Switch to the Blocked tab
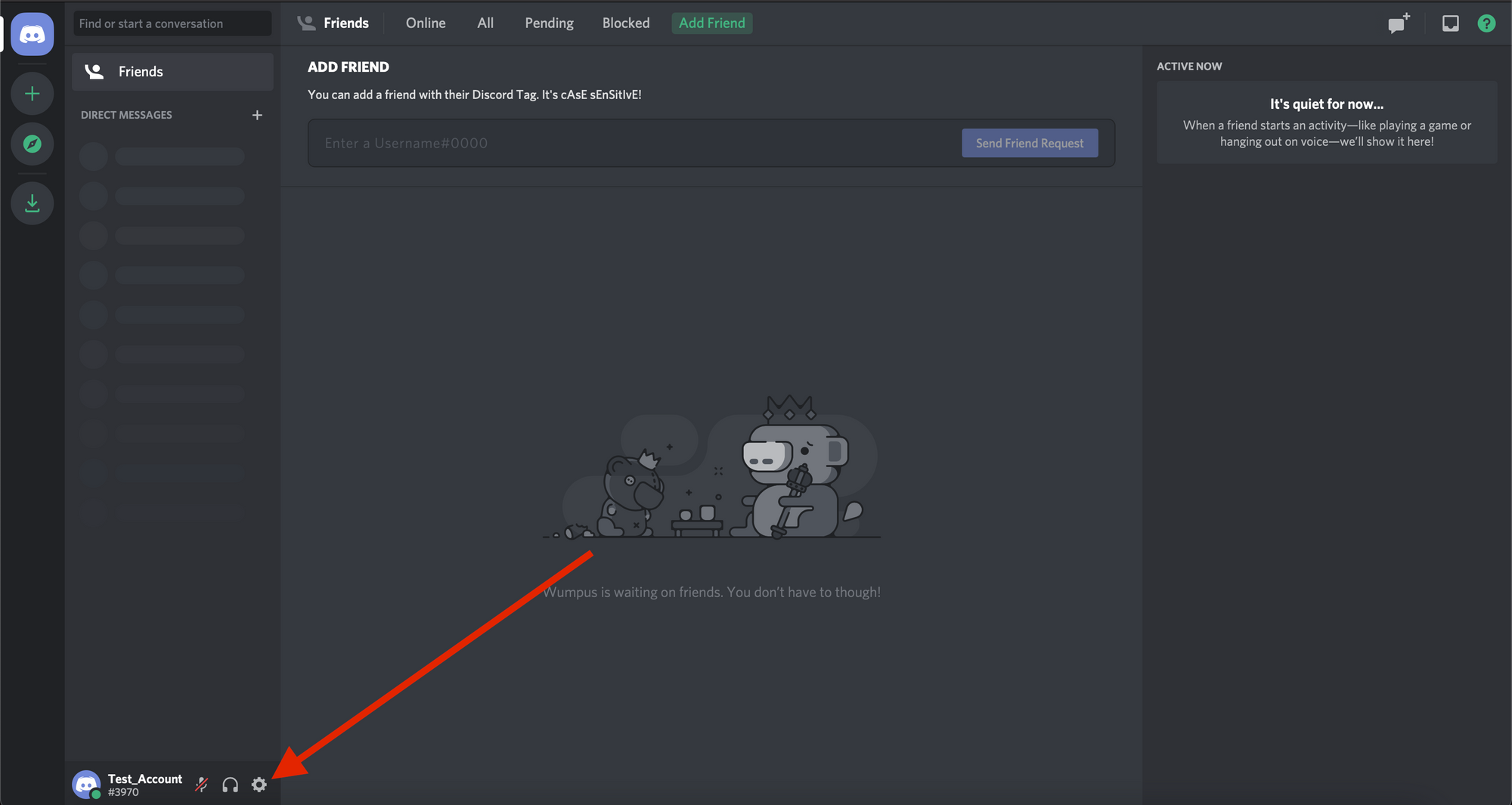The width and height of the screenshot is (1512, 805). pos(626,23)
